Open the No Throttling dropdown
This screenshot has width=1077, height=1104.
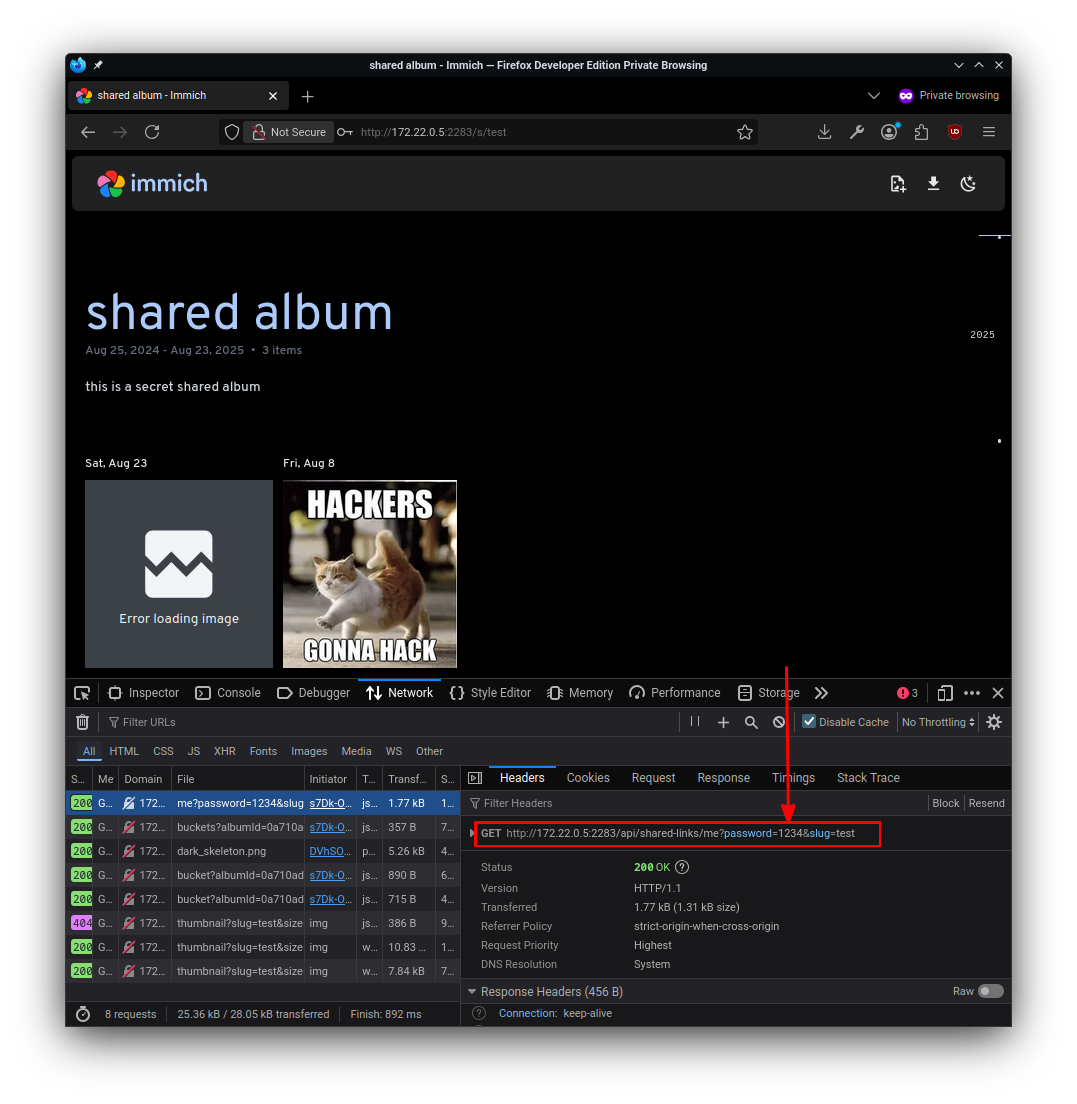[938, 722]
